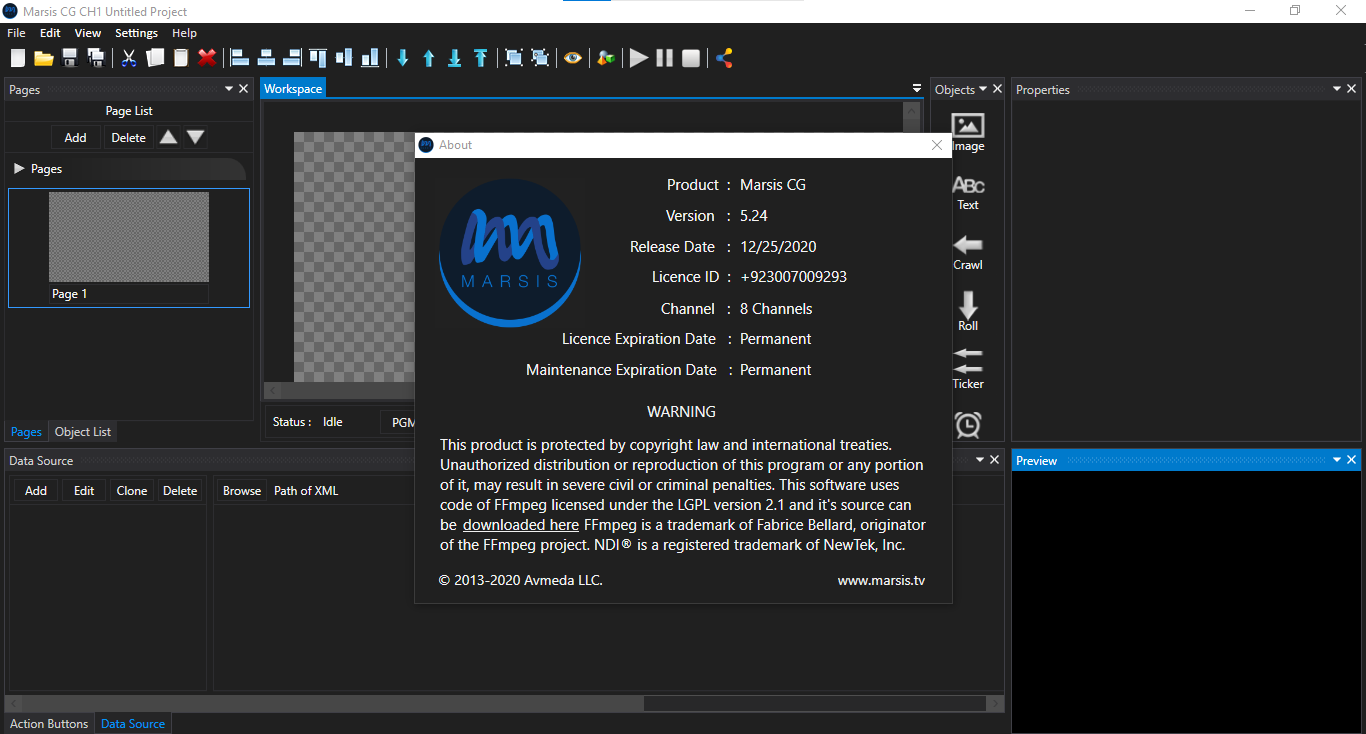The width and height of the screenshot is (1366, 734).
Task: Select the bottom Data Source tab
Action: point(133,723)
